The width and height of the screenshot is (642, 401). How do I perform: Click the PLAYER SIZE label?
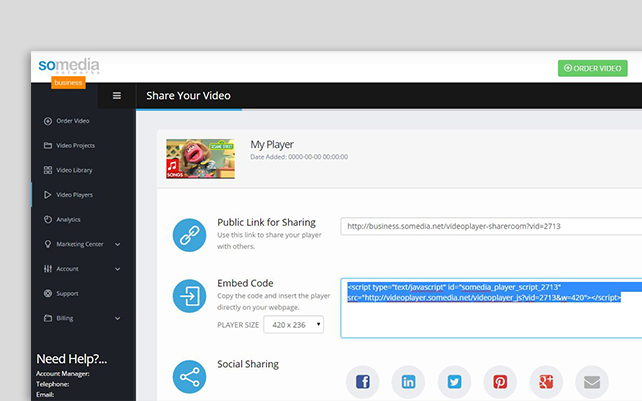pyautogui.click(x=238, y=325)
